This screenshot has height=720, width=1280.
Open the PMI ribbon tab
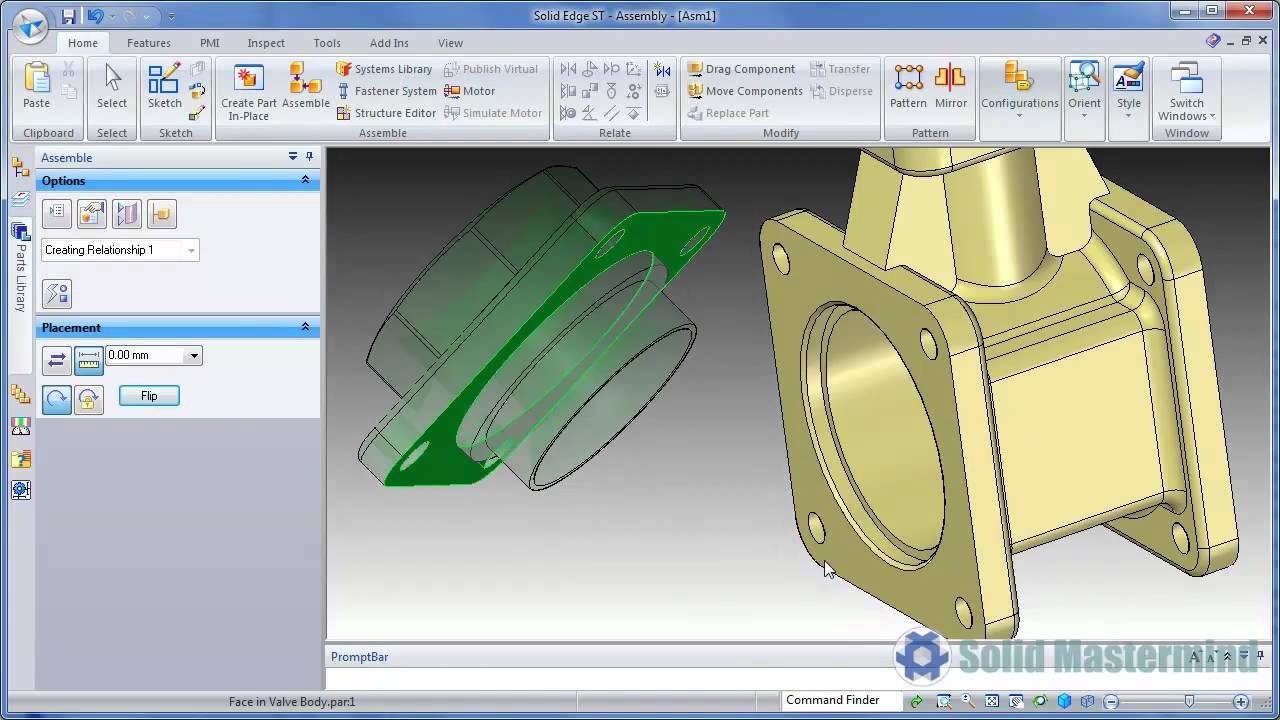pyautogui.click(x=209, y=43)
